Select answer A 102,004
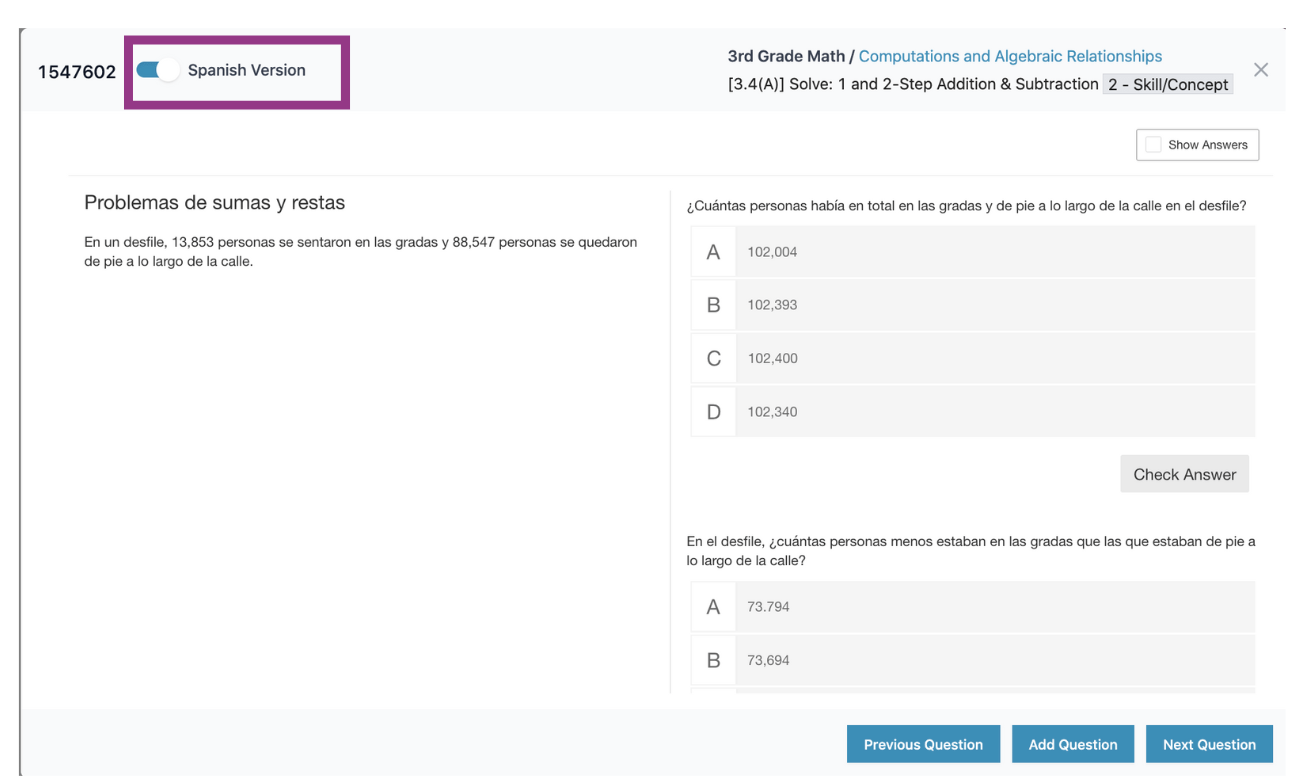The width and height of the screenshot is (1314, 776). pos(972,252)
